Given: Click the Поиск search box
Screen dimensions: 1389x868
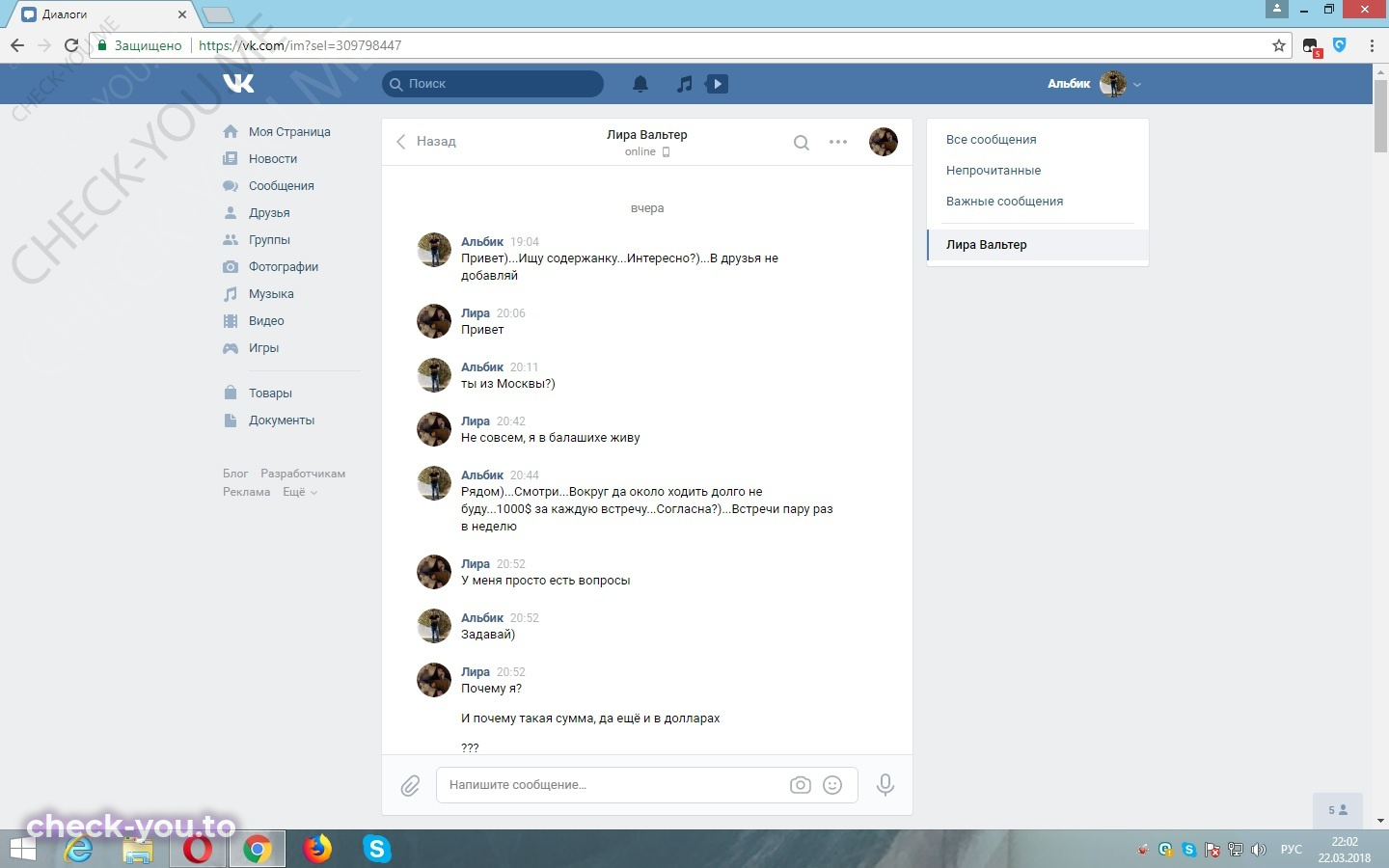Looking at the screenshot, I should (x=493, y=84).
